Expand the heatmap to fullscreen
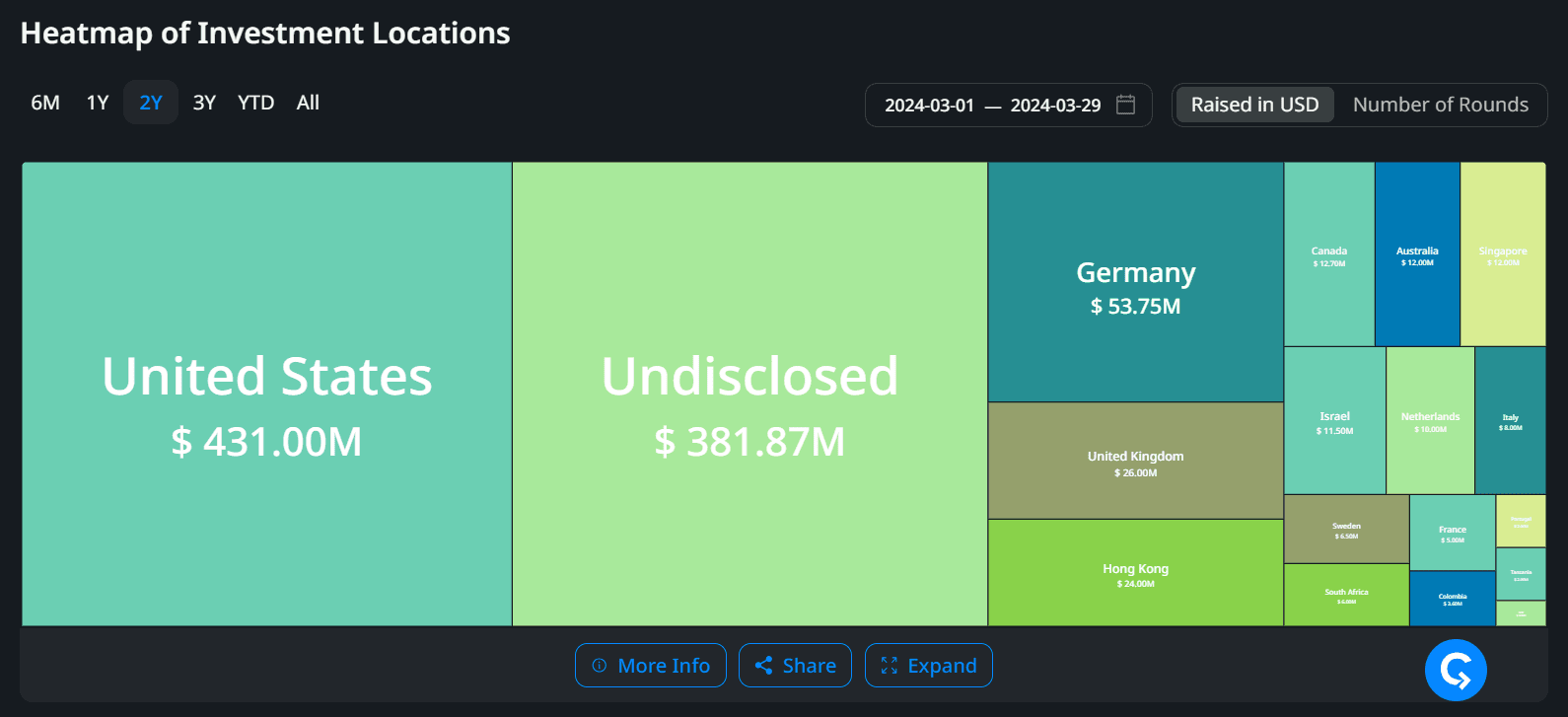 tap(928, 666)
